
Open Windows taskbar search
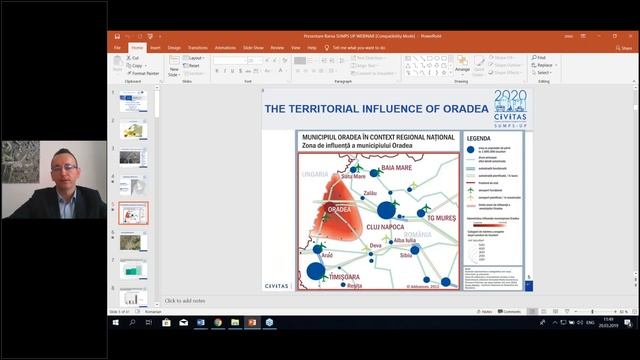[x=132, y=322]
